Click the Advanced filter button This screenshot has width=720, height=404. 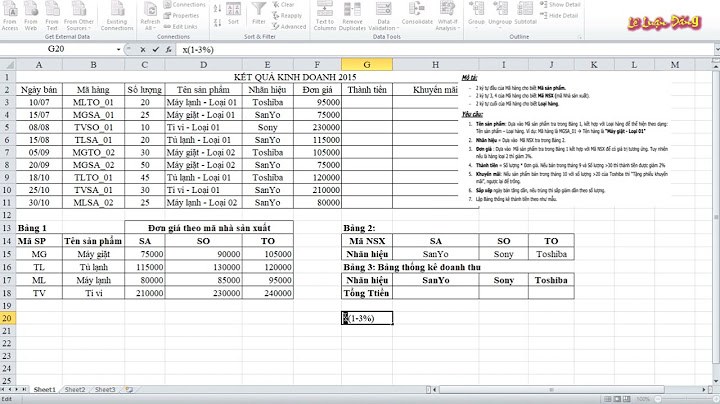click(289, 27)
